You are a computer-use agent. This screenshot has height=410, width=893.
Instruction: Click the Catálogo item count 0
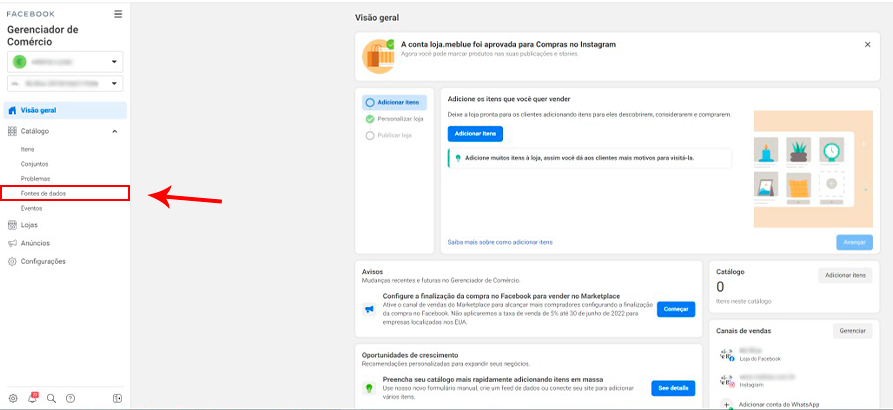pyautogui.click(x=720, y=287)
